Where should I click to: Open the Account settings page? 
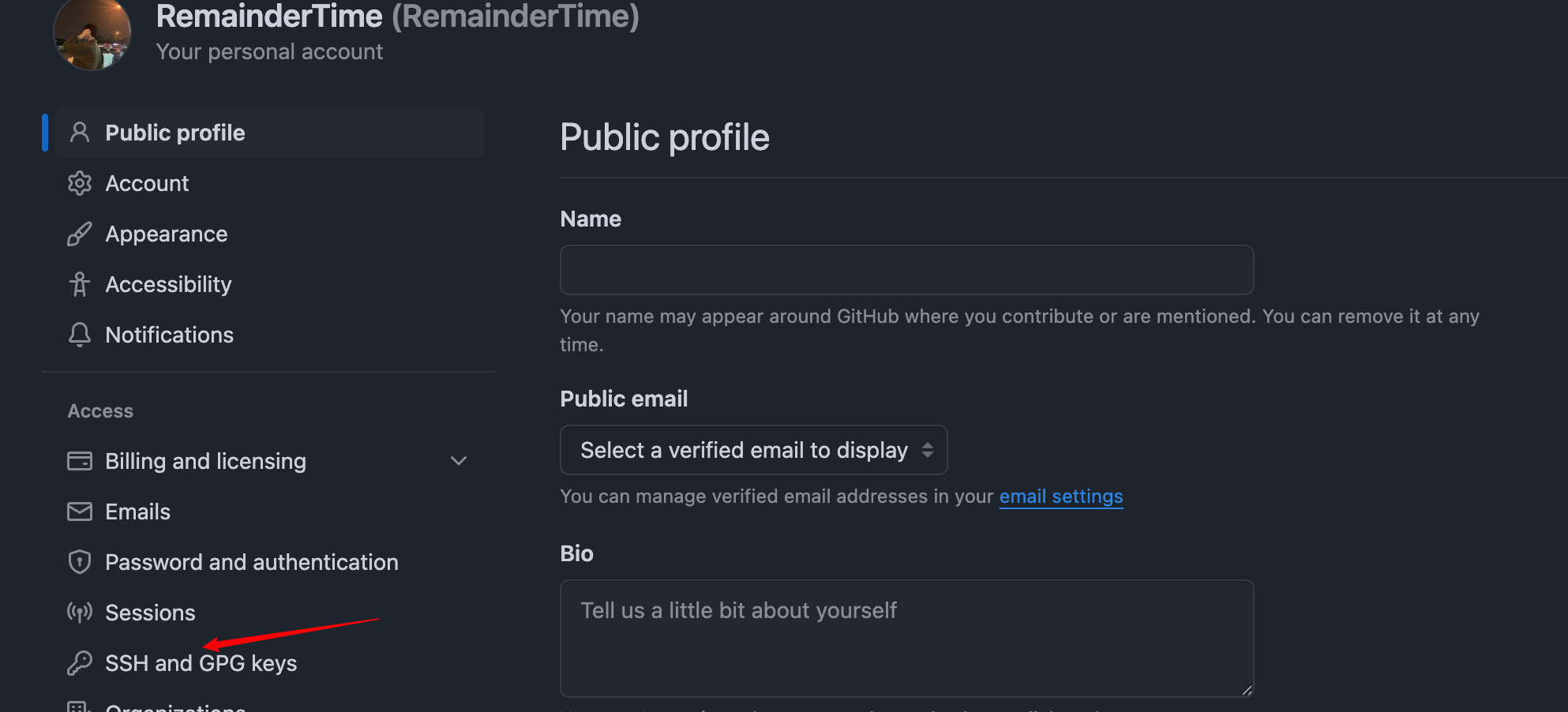pos(147,183)
